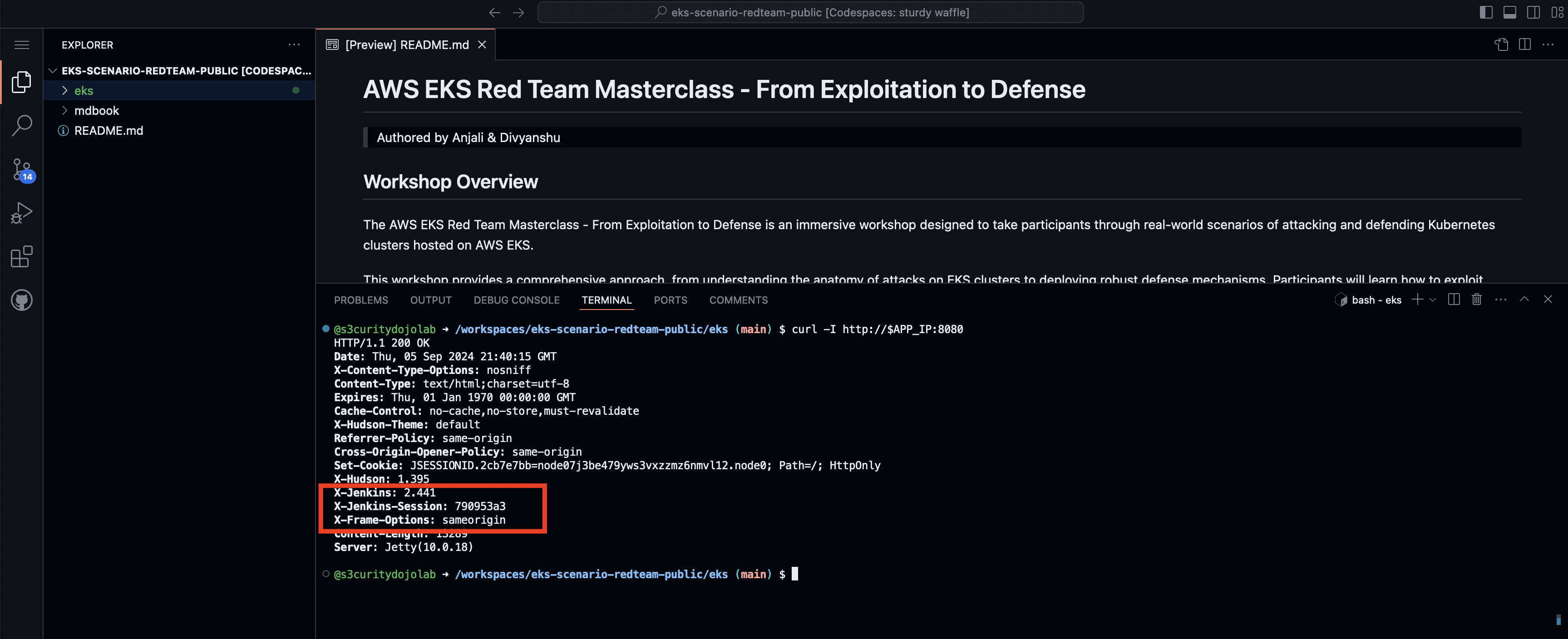1568x639 pixels.
Task: Select the PROBLEMS tab
Action: (361, 300)
